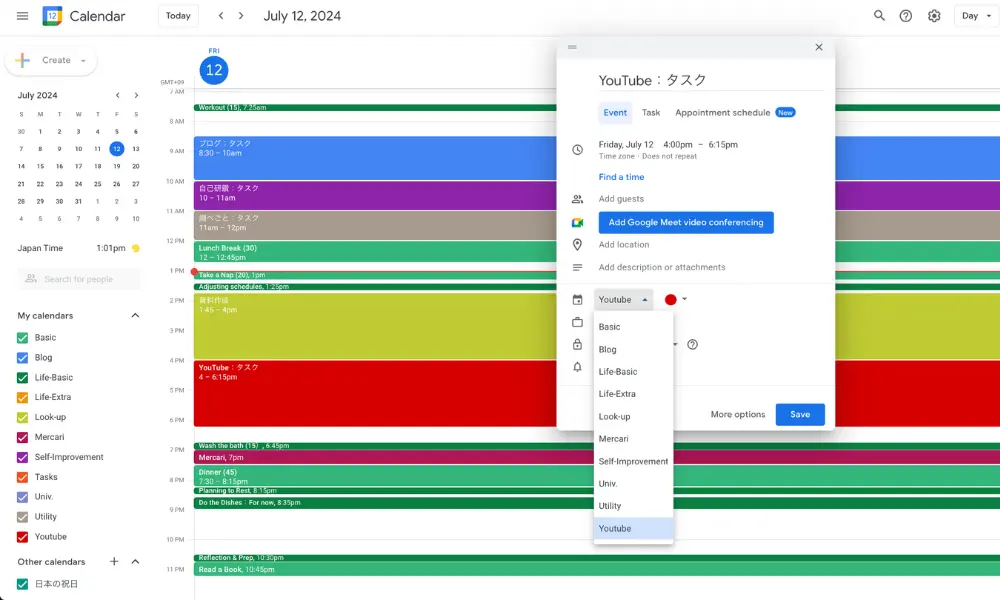Viewport: 1000px width, 600px height.
Task: Click the weather sun icon near Japan Time
Action: click(x=135, y=249)
